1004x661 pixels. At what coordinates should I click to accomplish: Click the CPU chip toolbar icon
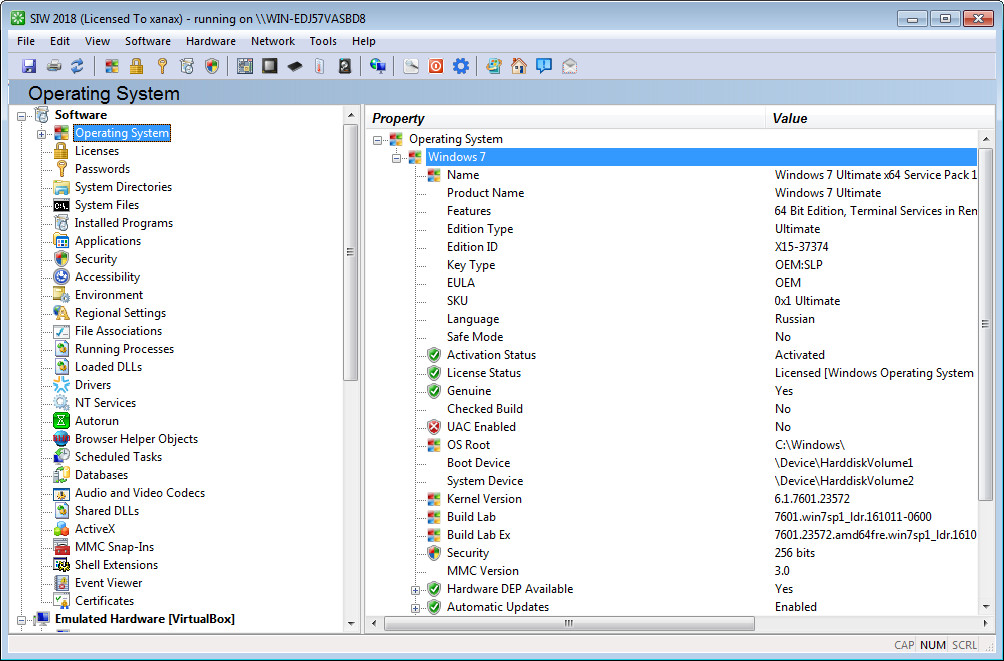pyautogui.click(x=270, y=66)
